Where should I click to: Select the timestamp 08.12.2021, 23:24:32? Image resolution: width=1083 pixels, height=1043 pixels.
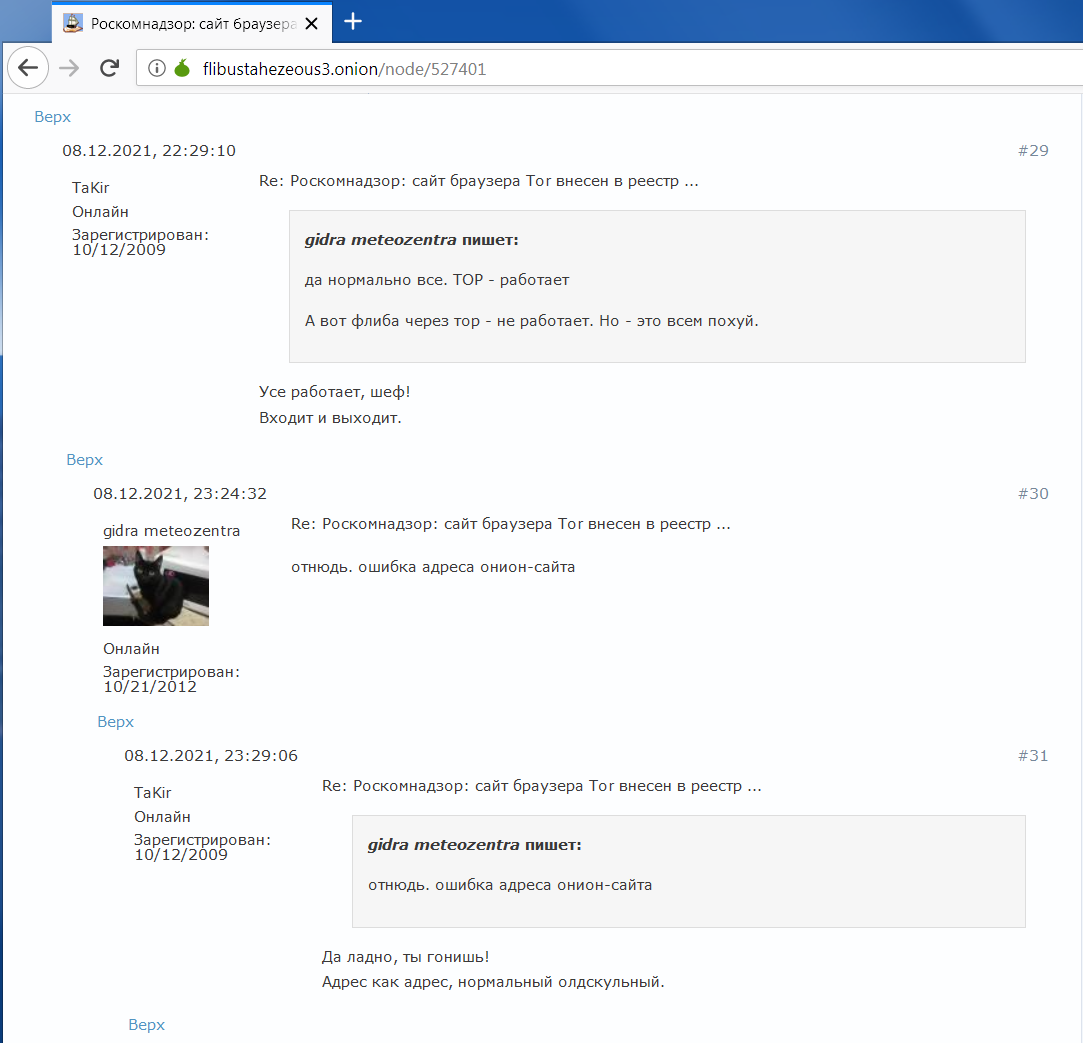click(x=180, y=493)
